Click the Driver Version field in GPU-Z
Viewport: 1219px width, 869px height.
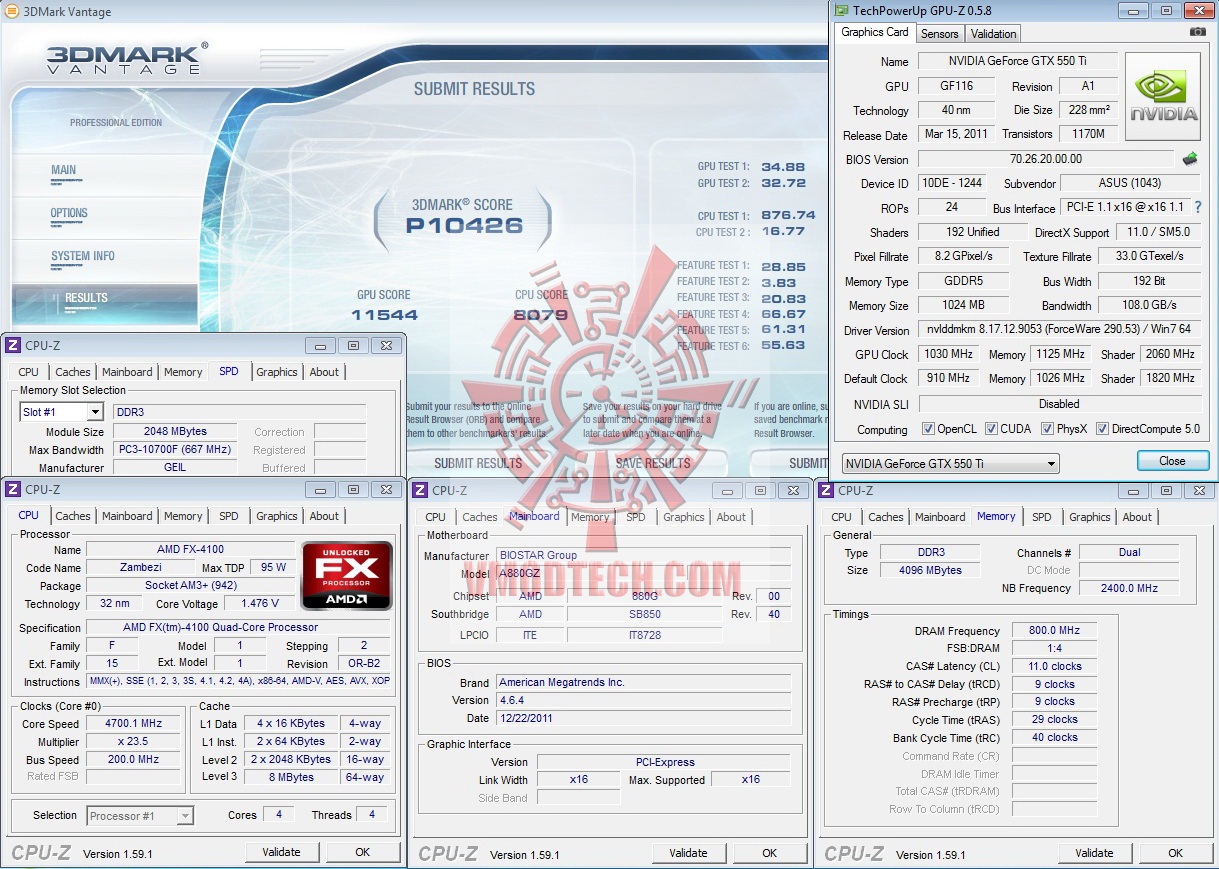tap(1060, 329)
